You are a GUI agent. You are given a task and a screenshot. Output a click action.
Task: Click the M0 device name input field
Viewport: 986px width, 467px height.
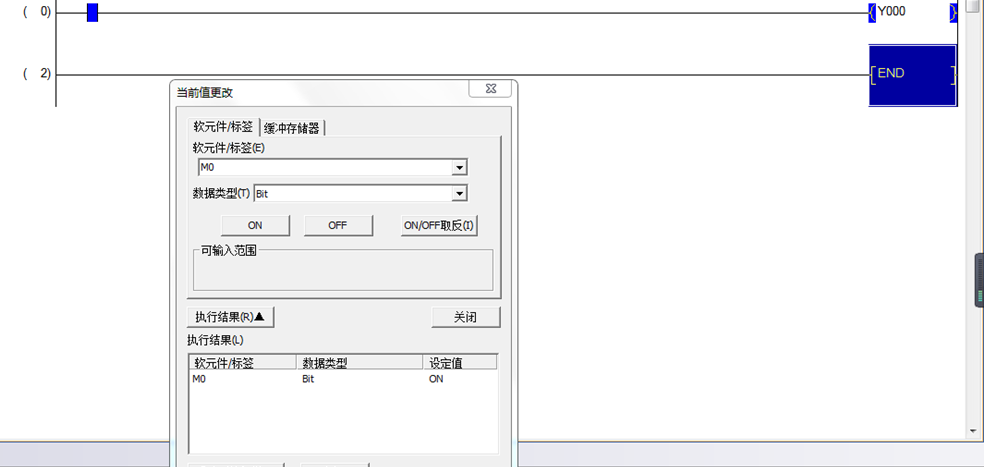coord(324,168)
